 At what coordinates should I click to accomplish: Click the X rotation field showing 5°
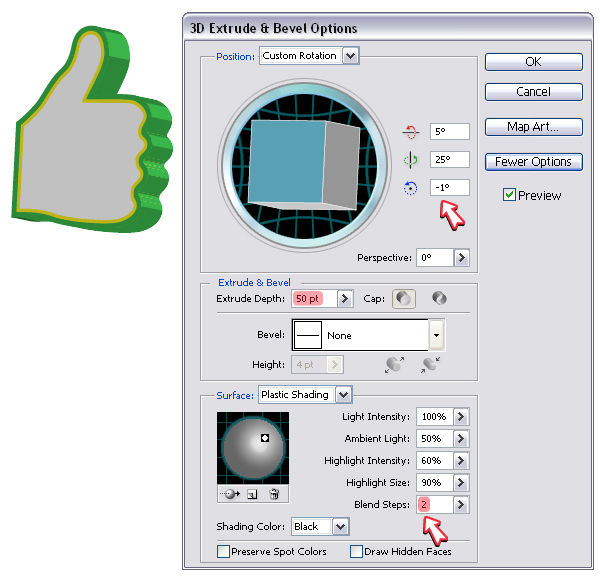(450, 132)
